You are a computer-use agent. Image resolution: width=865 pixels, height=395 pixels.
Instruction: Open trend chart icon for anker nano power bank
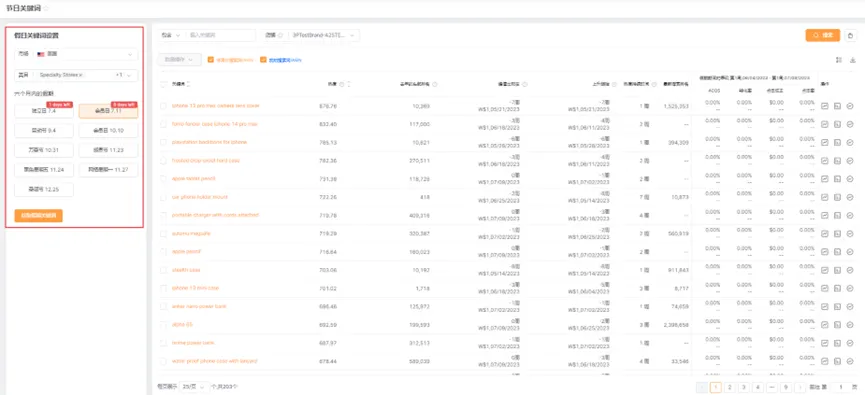coord(825,306)
